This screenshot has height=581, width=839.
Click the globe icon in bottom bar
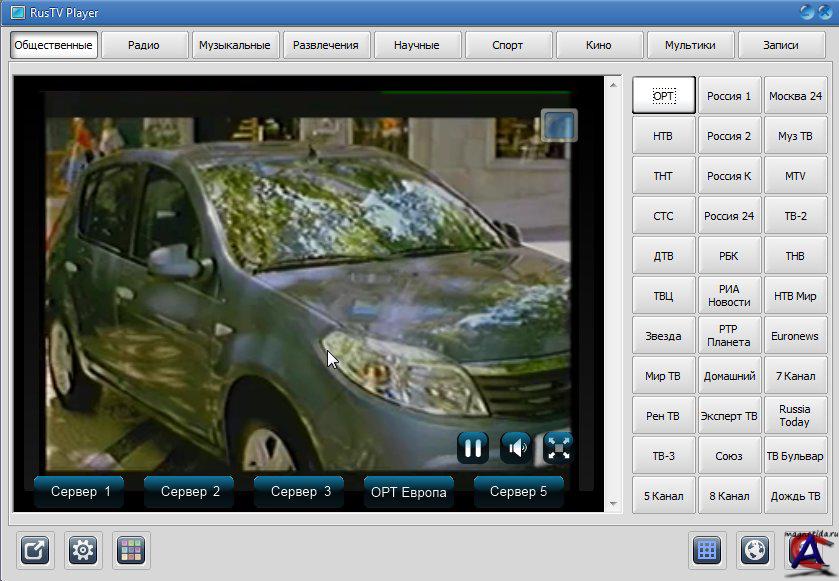click(755, 549)
